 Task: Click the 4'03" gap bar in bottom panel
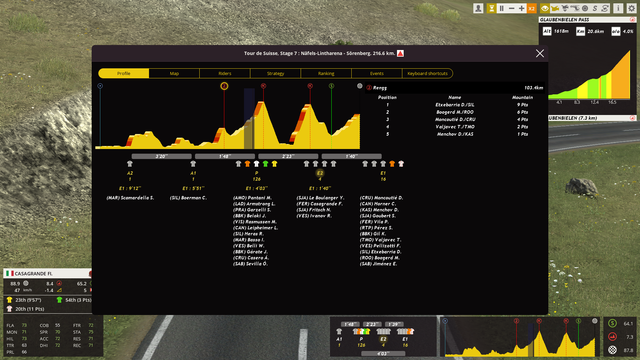tap(383, 353)
